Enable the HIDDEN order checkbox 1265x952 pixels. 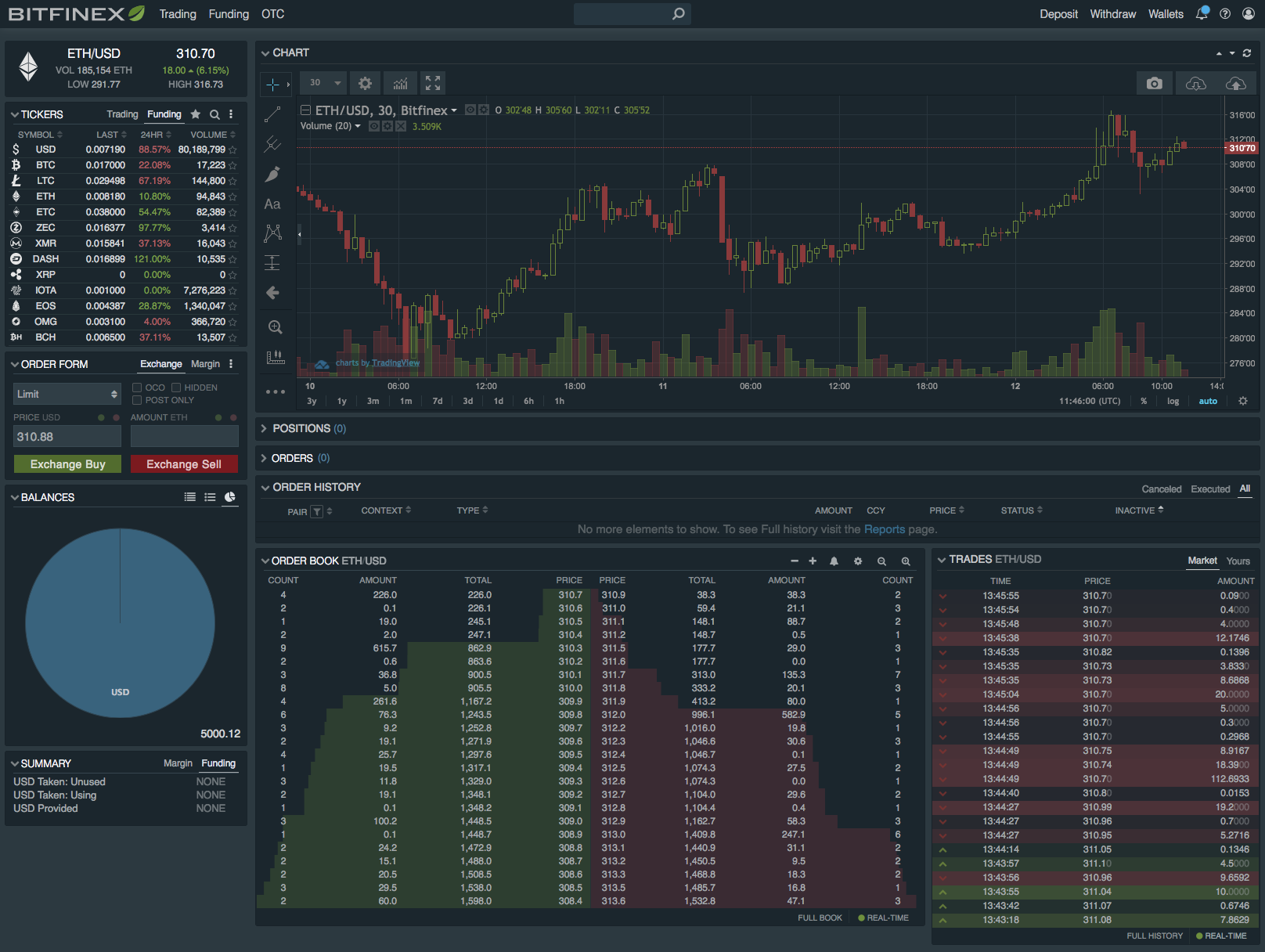click(x=176, y=388)
